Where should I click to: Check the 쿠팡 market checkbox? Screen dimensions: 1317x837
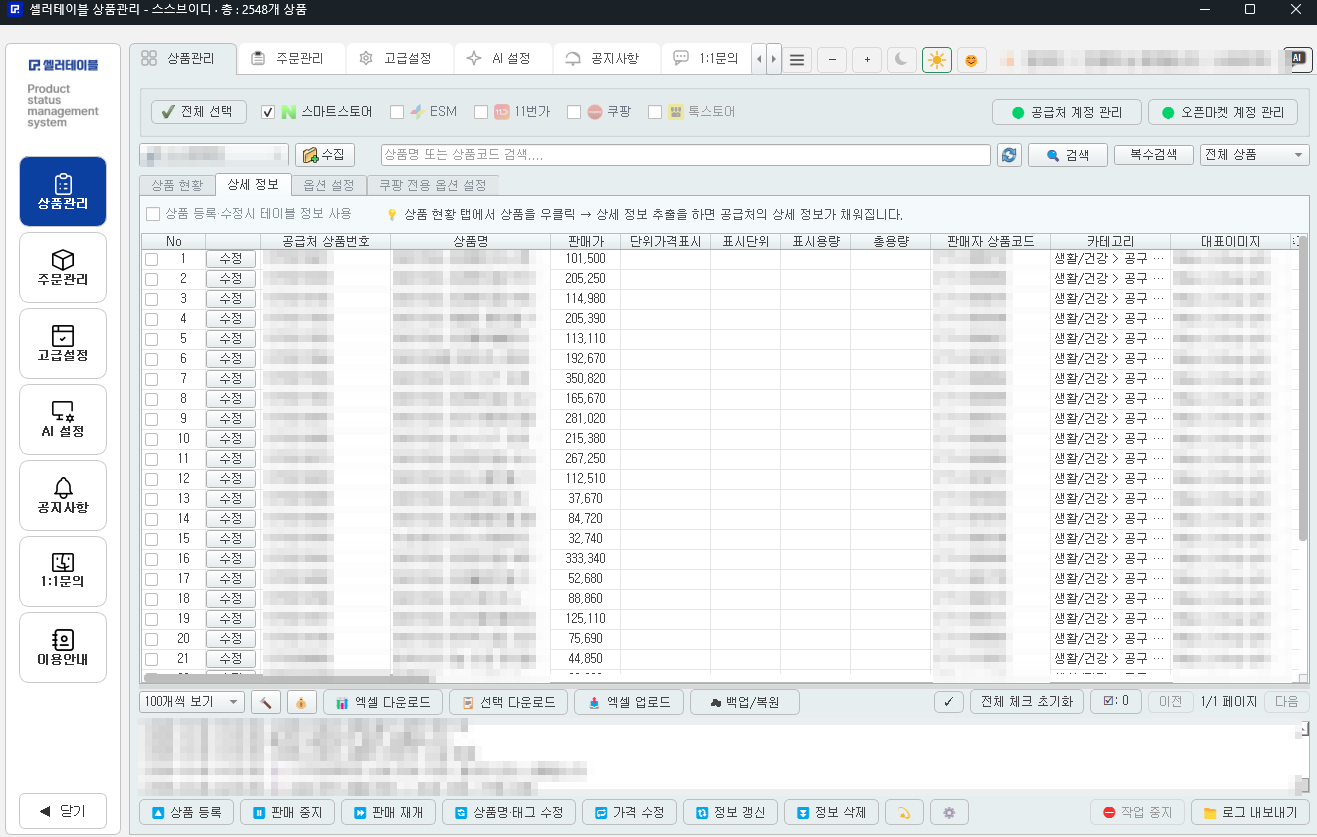(574, 112)
